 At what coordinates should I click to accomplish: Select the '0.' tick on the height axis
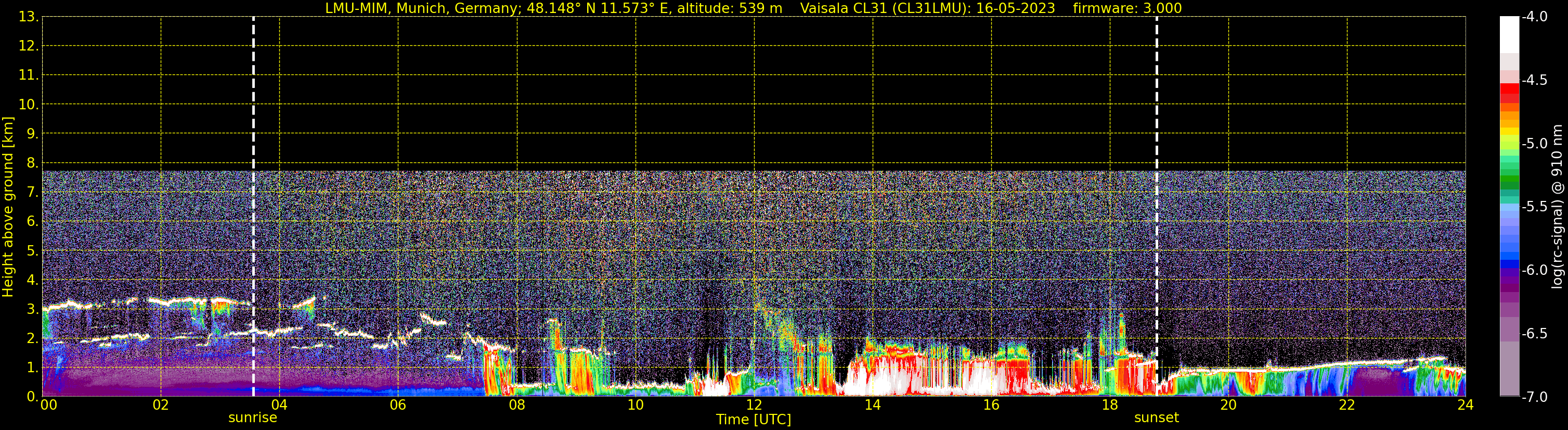(x=32, y=397)
